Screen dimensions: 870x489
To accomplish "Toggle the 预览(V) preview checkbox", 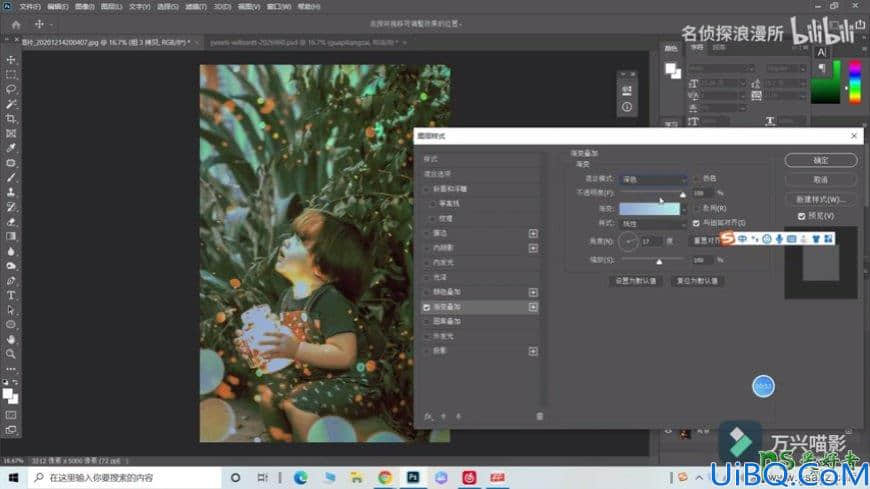I will point(801,216).
